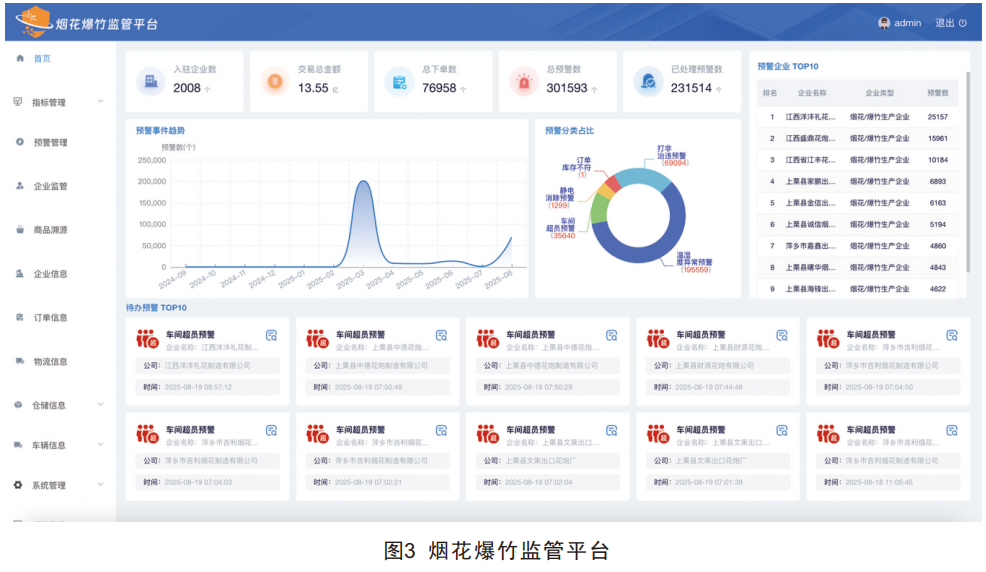Click the 预警企业 TOP10 table scrollbar
The width and height of the screenshot is (986, 572).
point(966,170)
